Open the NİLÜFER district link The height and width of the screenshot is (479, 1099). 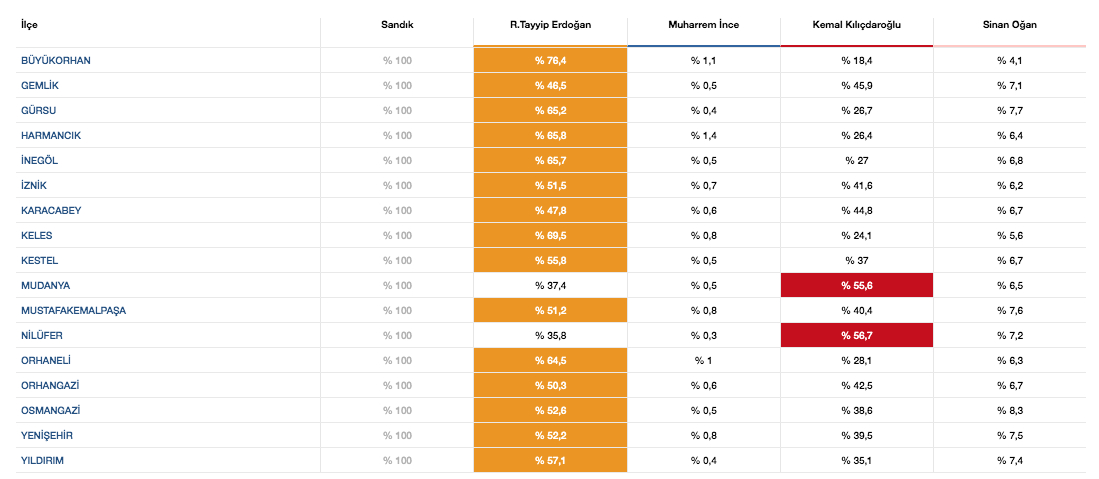(43, 336)
